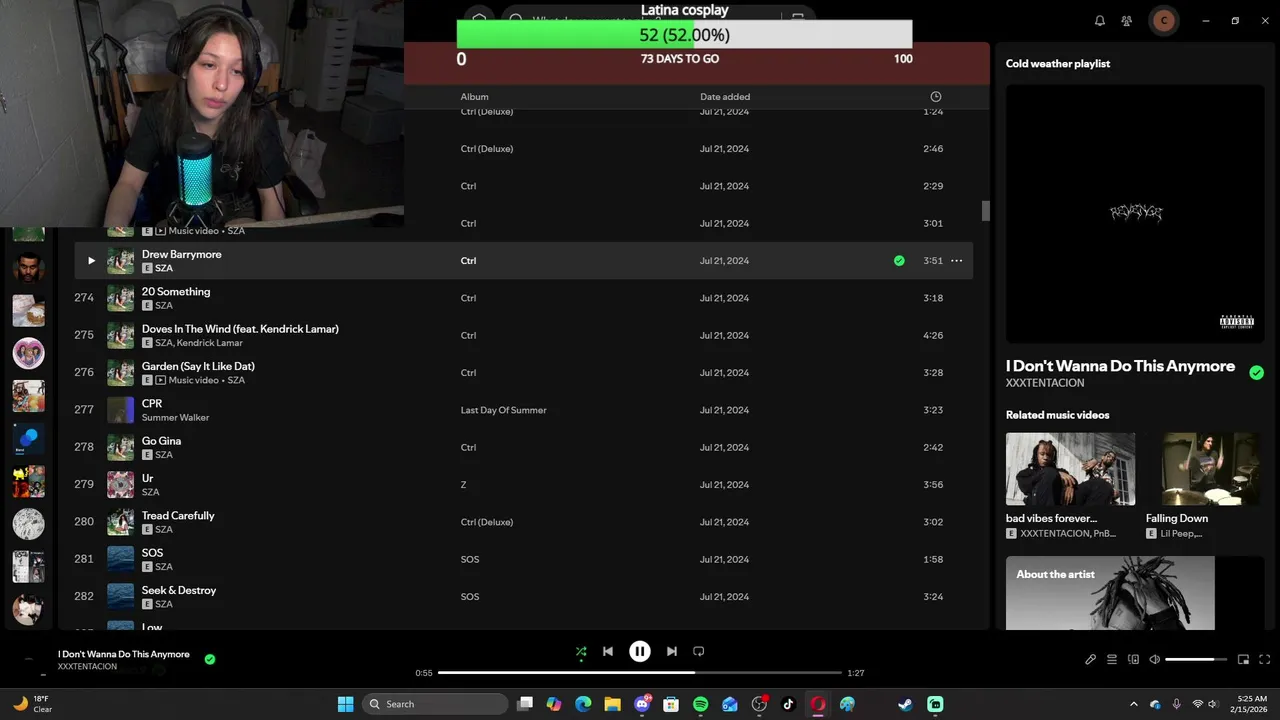Open Windows Start menu
The height and width of the screenshot is (720, 1280).
[345, 704]
